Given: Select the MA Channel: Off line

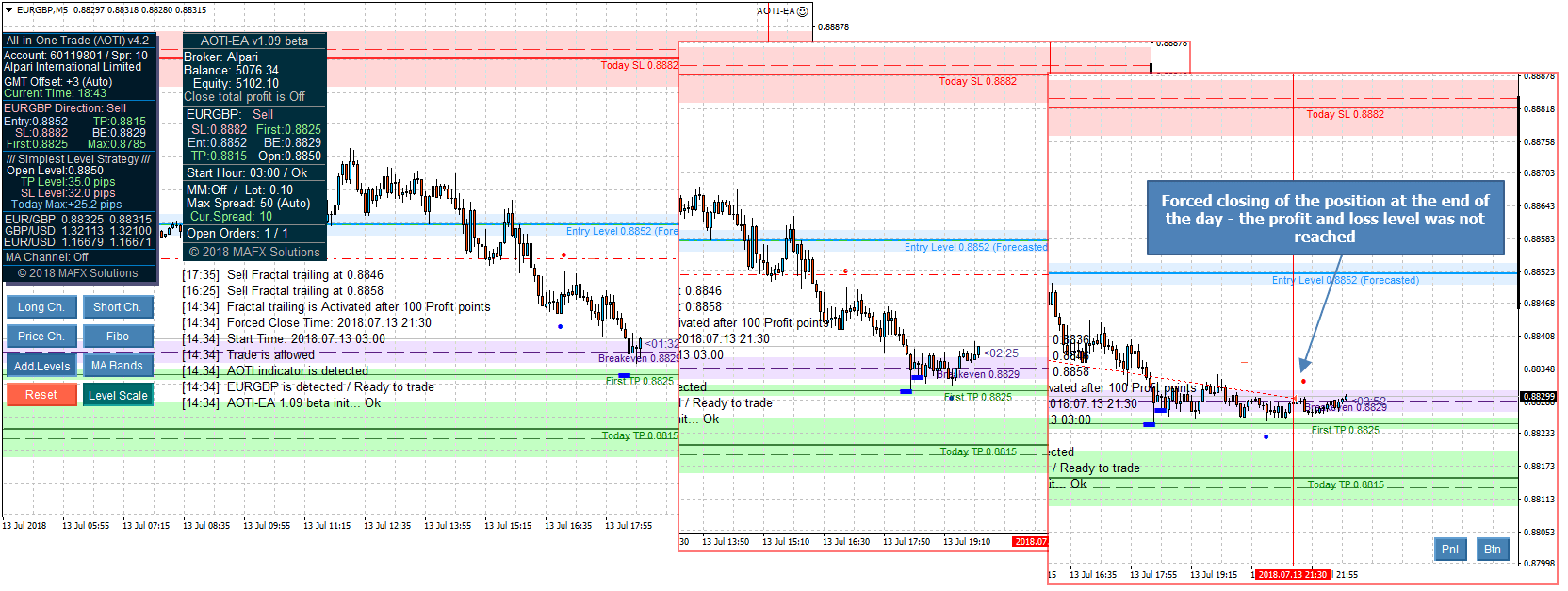Looking at the screenshot, I should [47, 257].
